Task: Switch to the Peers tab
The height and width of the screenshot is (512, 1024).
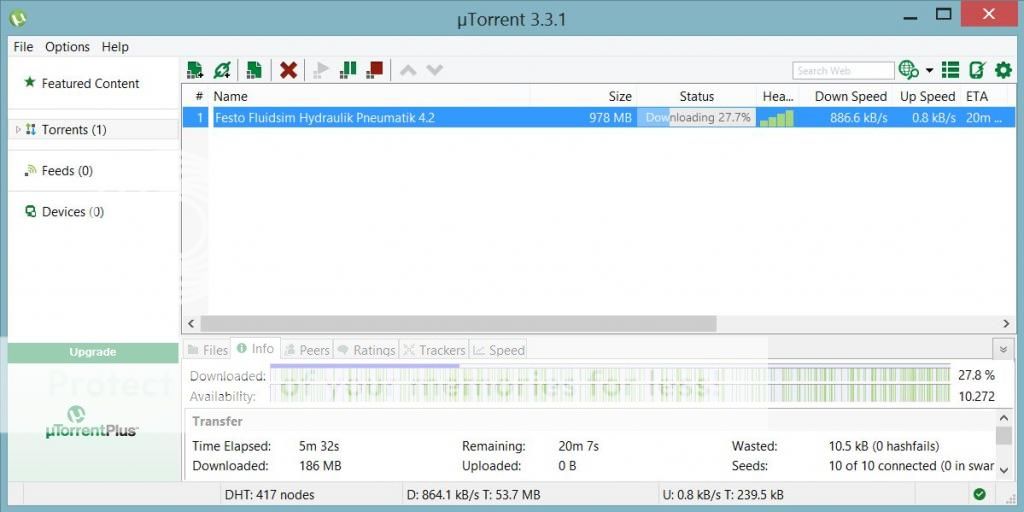Action: 306,350
